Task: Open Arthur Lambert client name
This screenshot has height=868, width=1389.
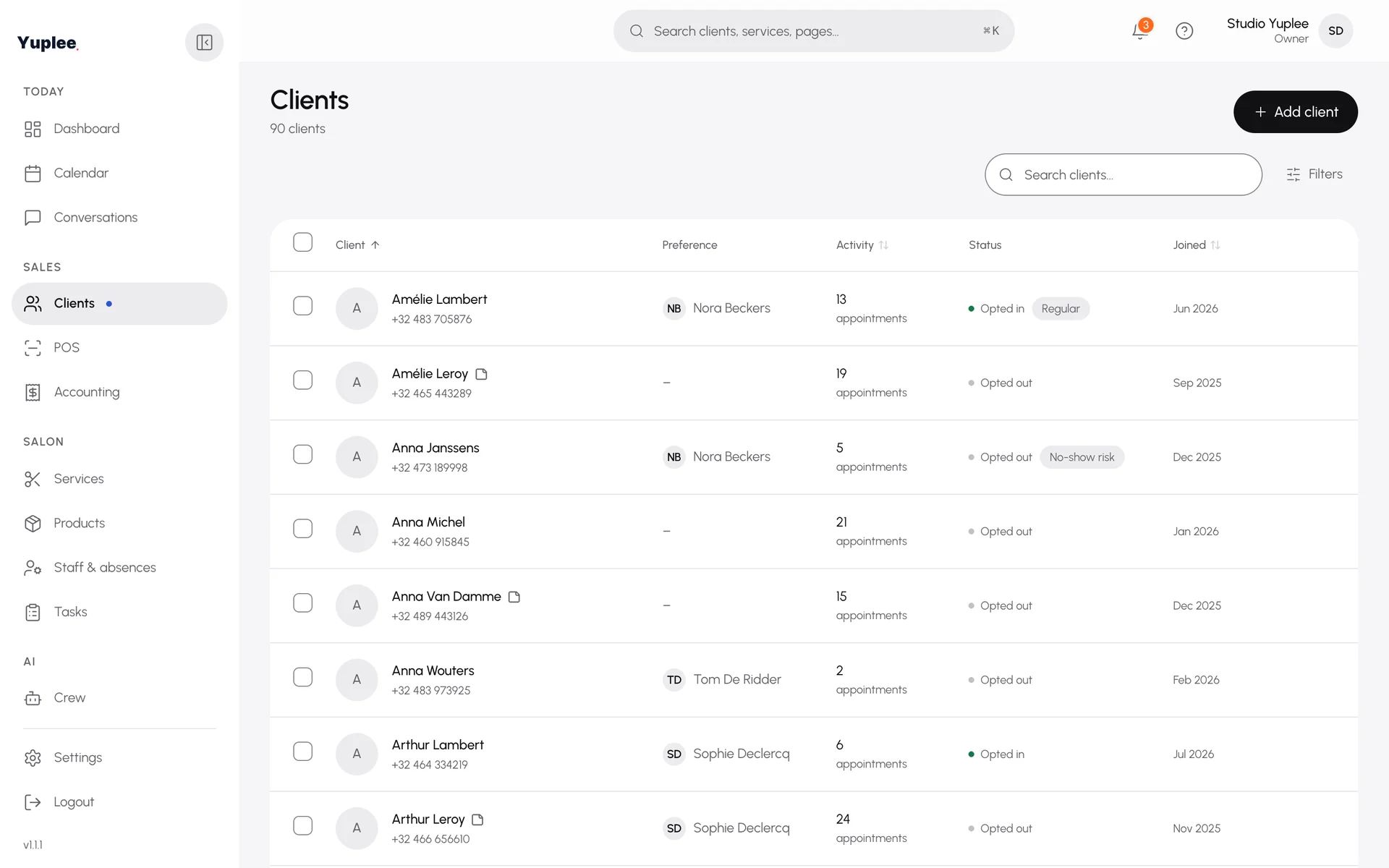Action: pyautogui.click(x=438, y=745)
